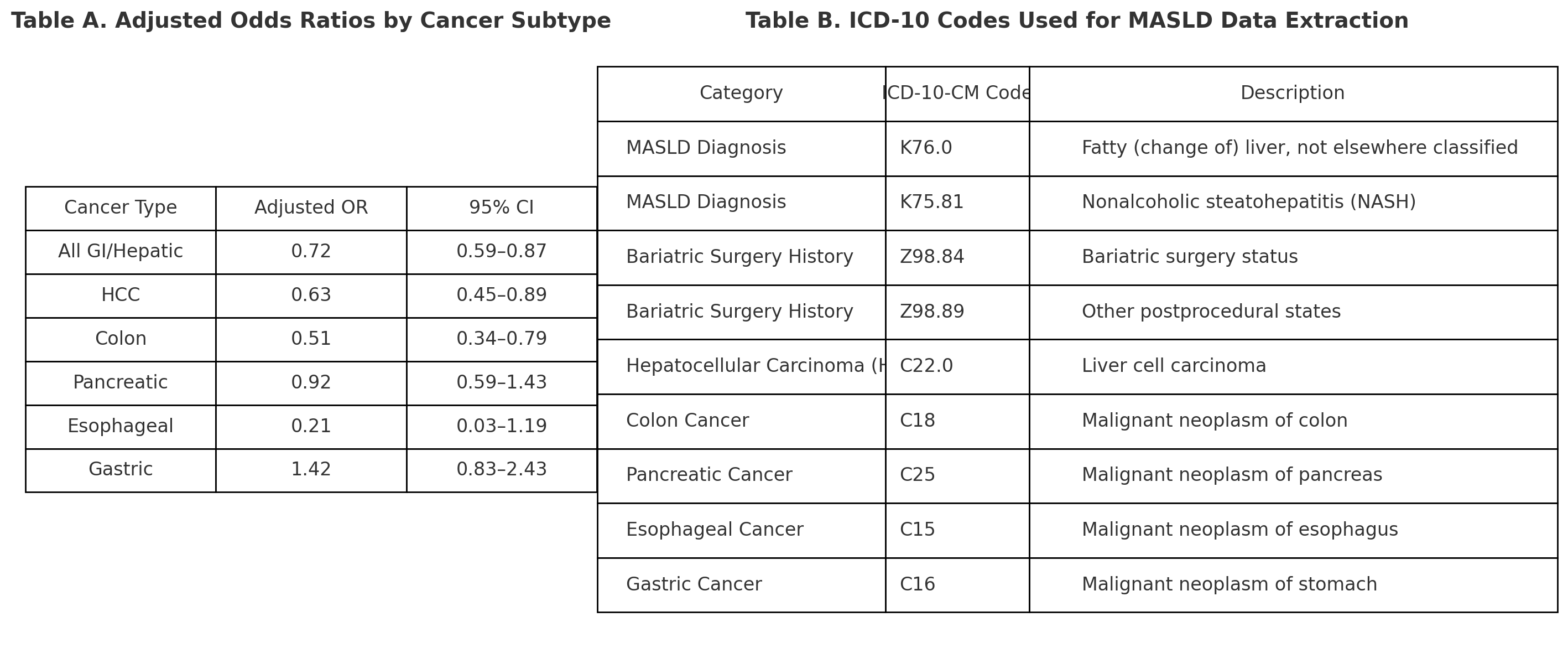Click the Gastric Cancer category cell
Image resolution: width=1568 pixels, height=653 pixels.
[741, 585]
